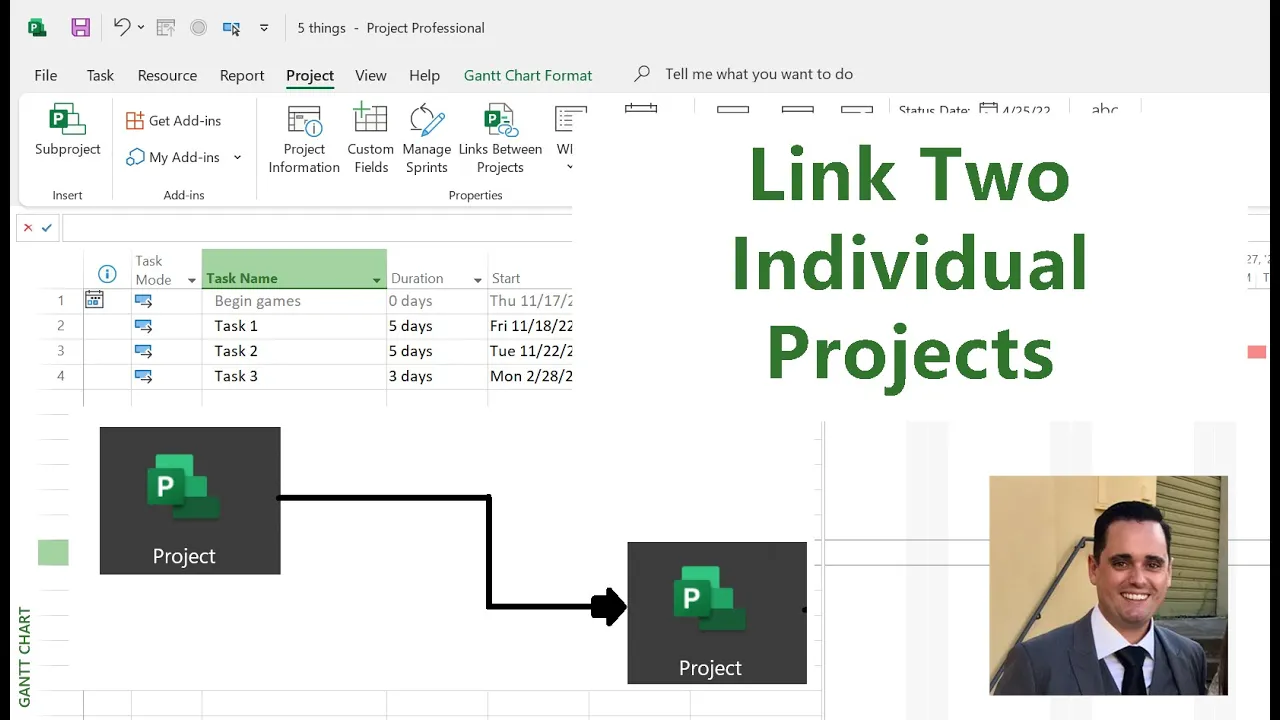
Task: Select row header number 4
Action: coord(61,376)
